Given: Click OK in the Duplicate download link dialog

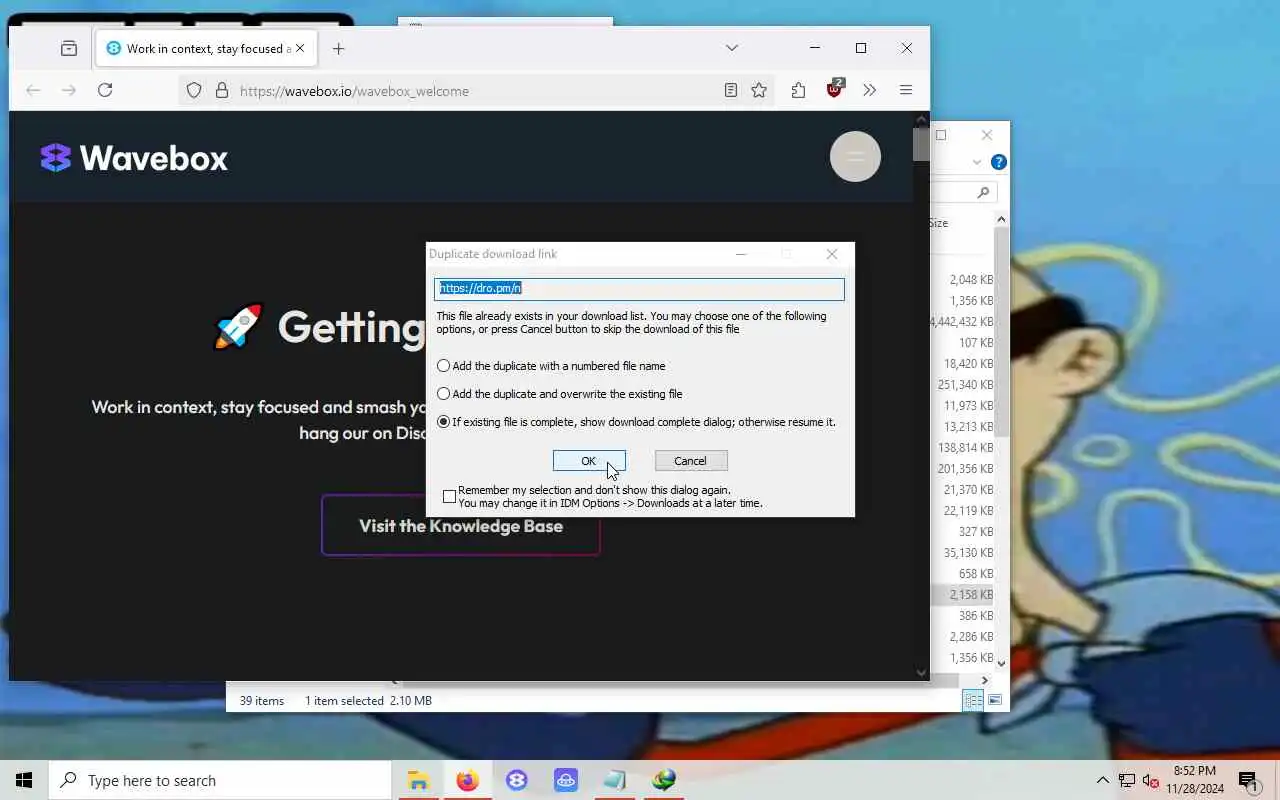Looking at the screenshot, I should coord(589,461).
